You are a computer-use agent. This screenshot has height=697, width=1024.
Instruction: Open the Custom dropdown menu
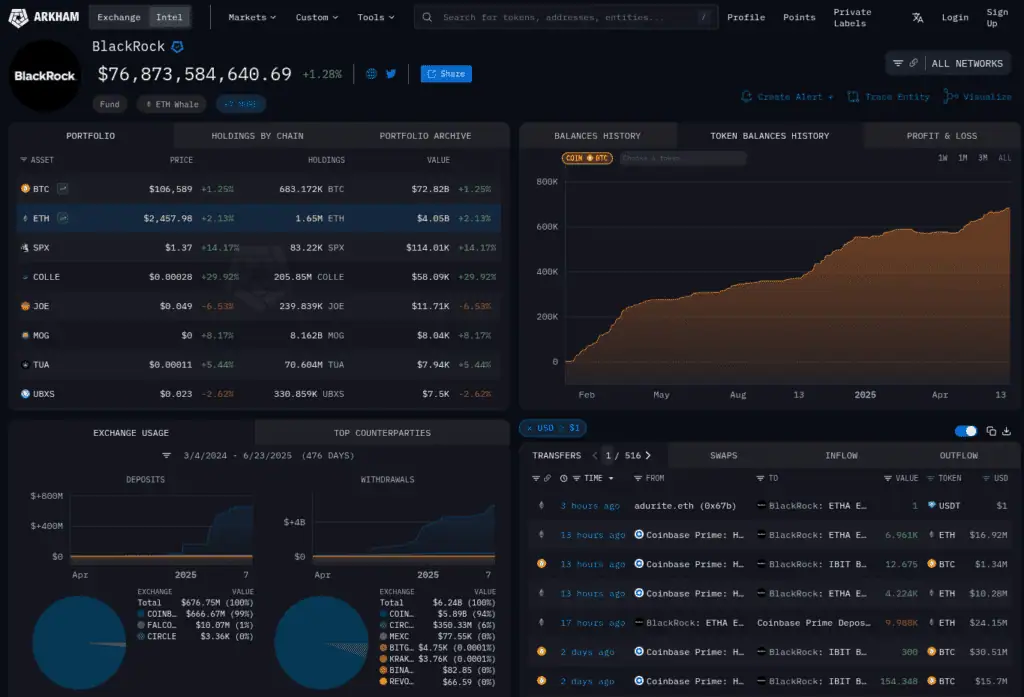coord(317,17)
